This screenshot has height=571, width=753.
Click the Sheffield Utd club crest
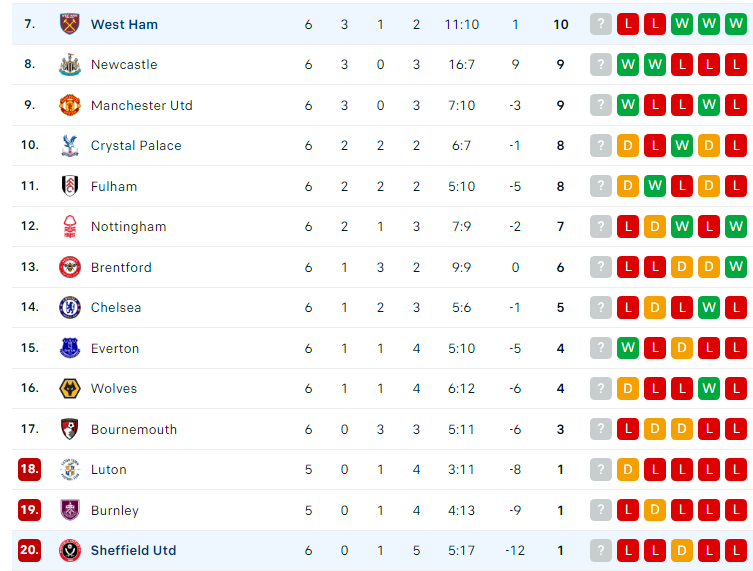tap(70, 550)
